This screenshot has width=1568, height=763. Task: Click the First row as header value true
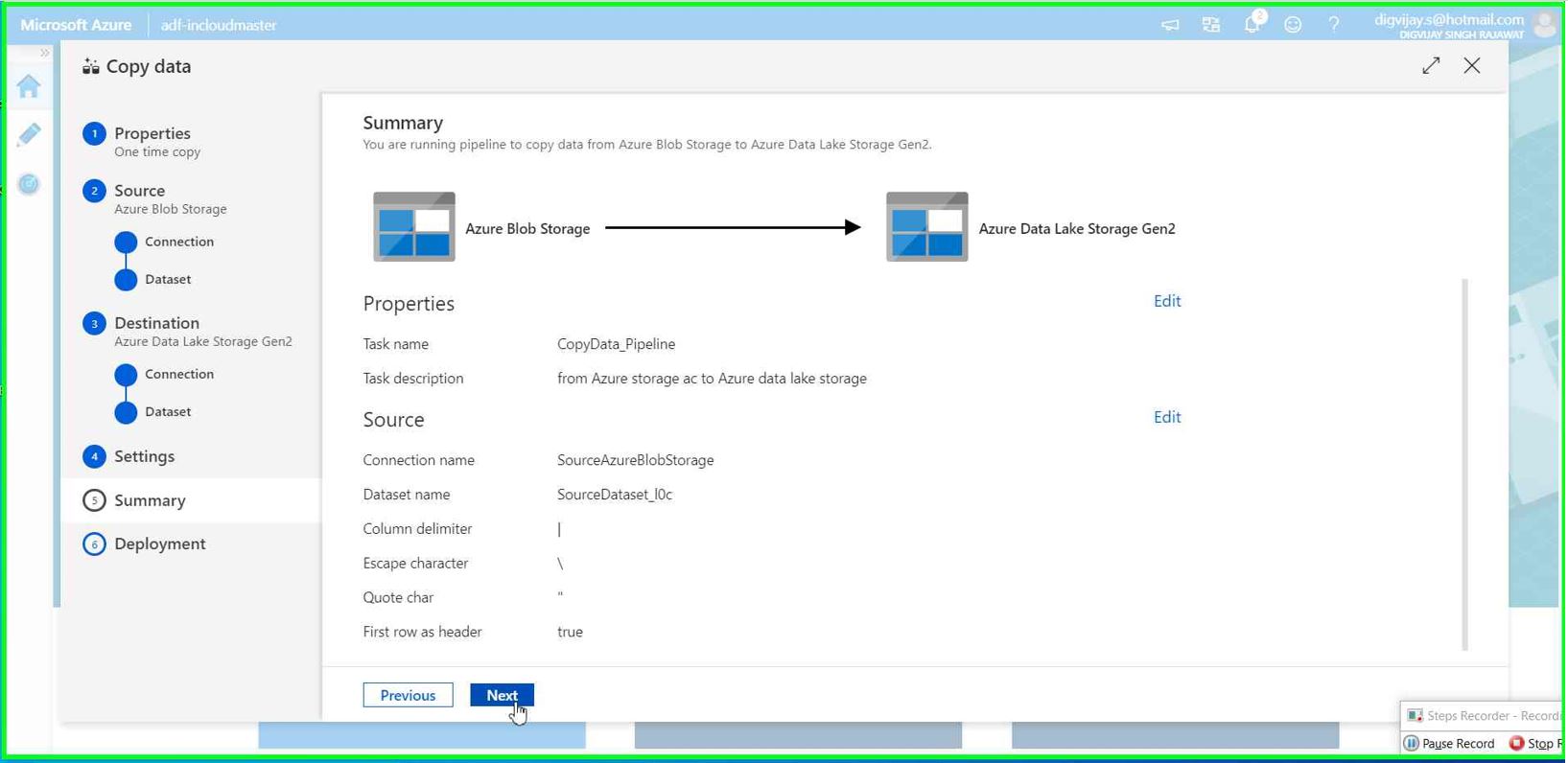(x=570, y=632)
